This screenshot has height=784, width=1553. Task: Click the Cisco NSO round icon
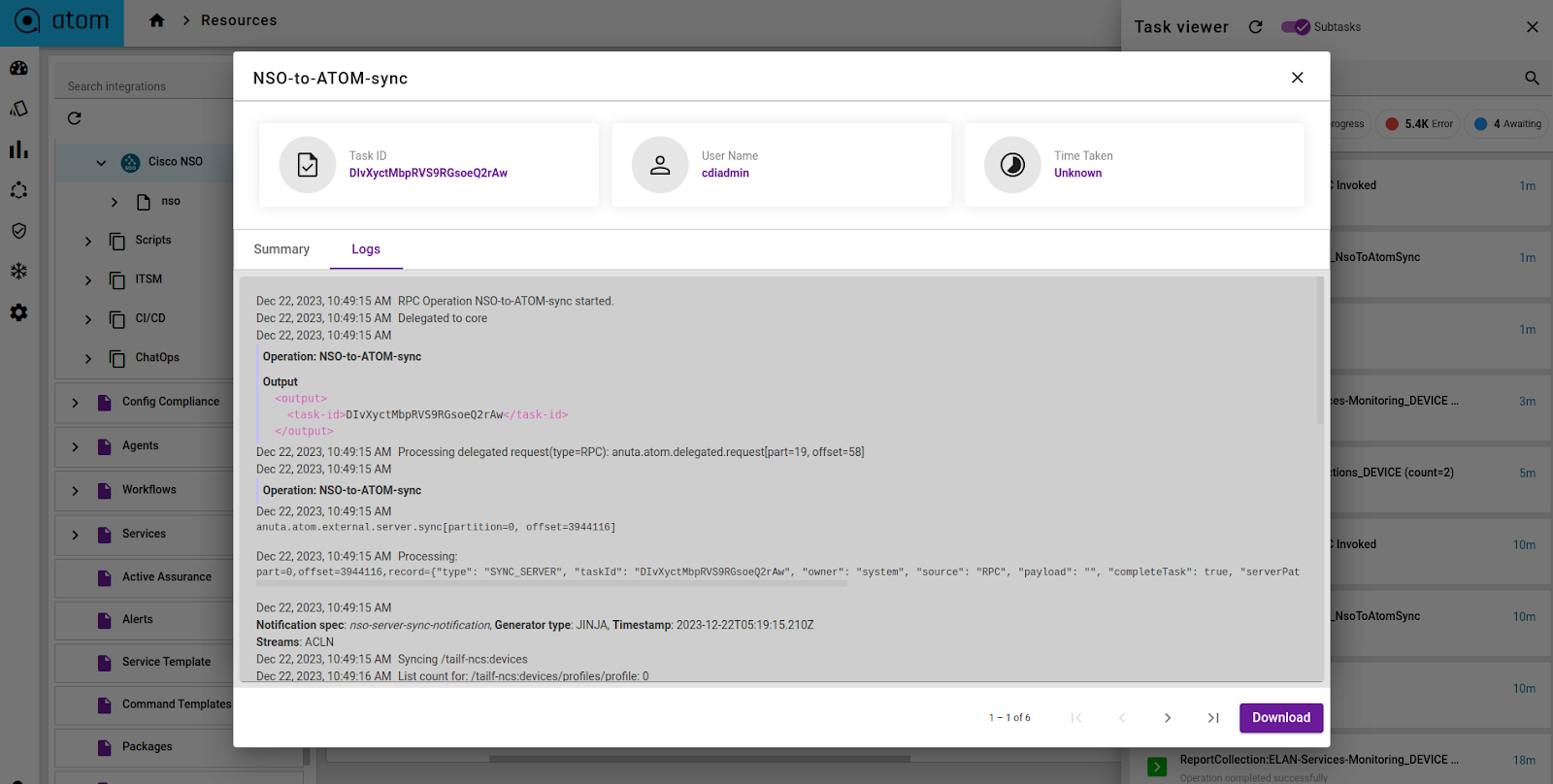click(130, 163)
